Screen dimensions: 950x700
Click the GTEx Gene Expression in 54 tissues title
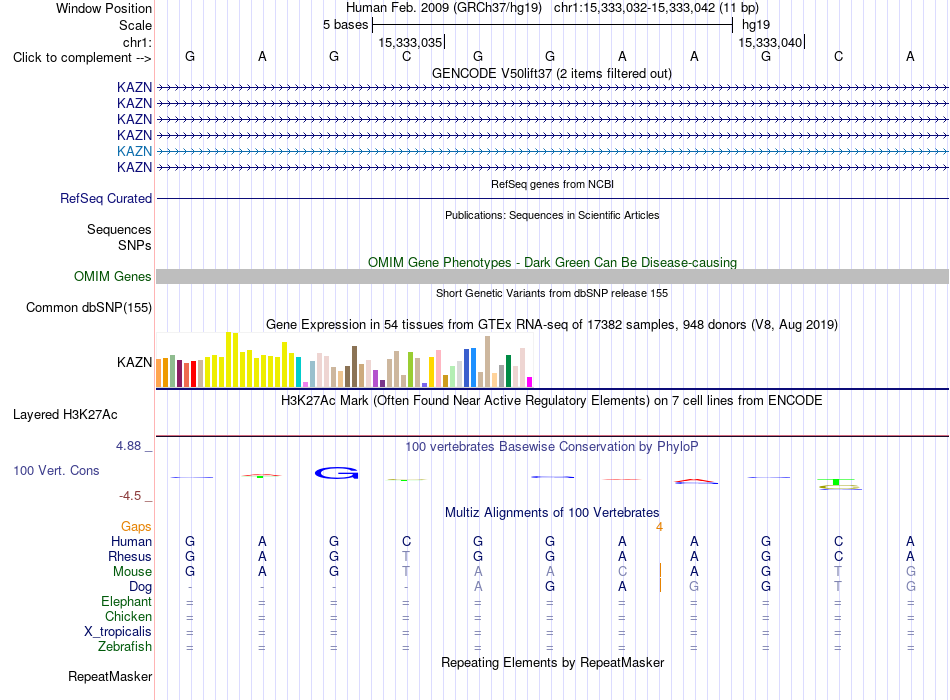pos(552,324)
